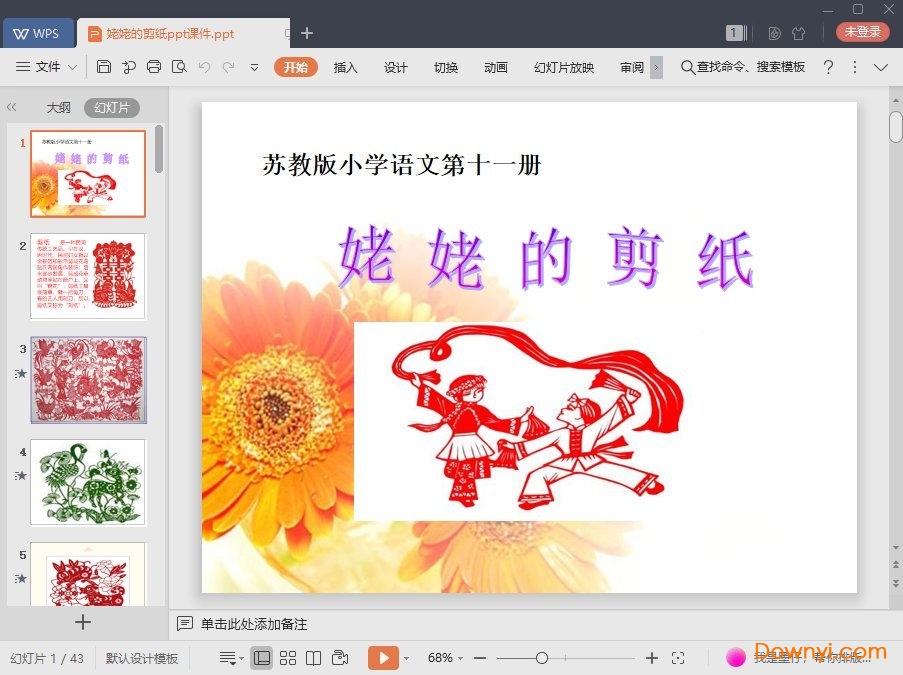Click the Undo icon

[207, 67]
